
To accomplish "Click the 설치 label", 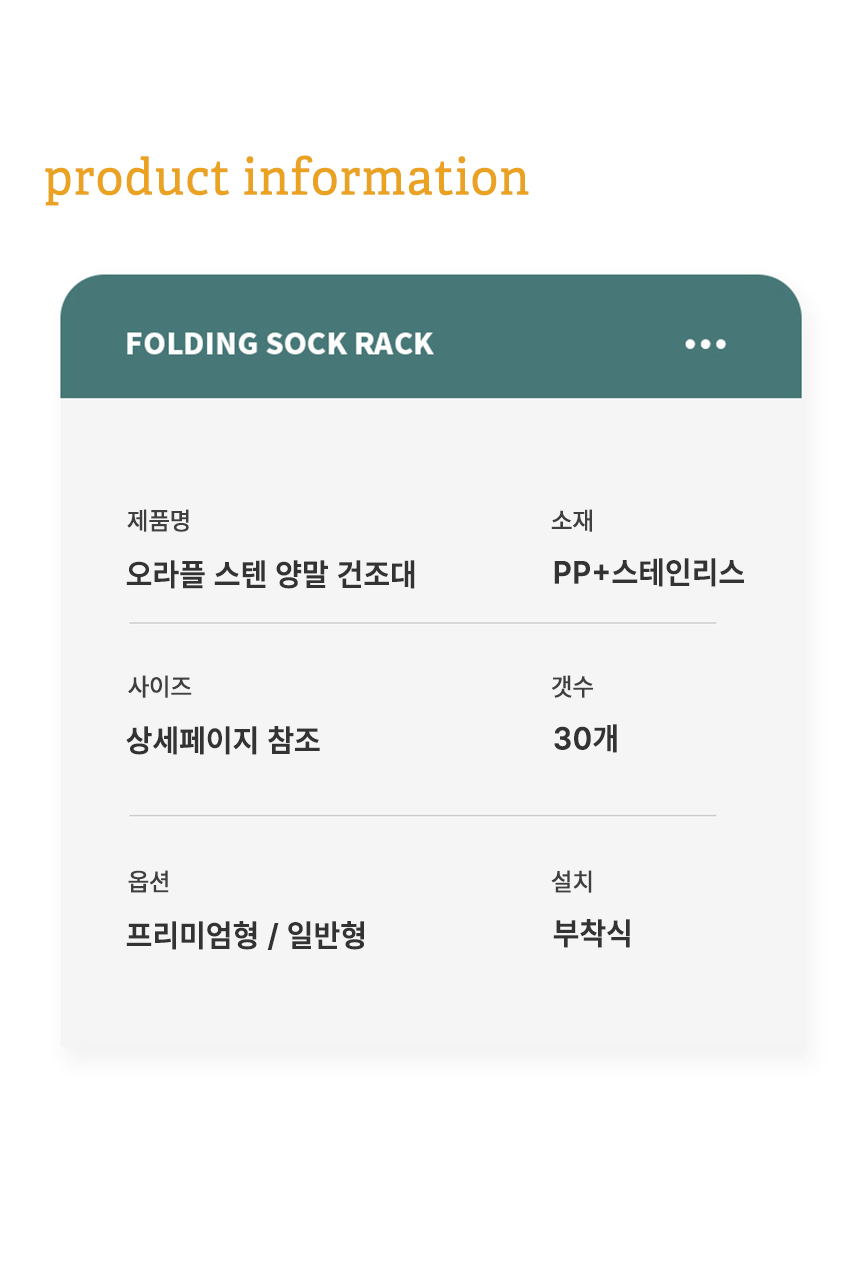I will click(x=572, y=881).
